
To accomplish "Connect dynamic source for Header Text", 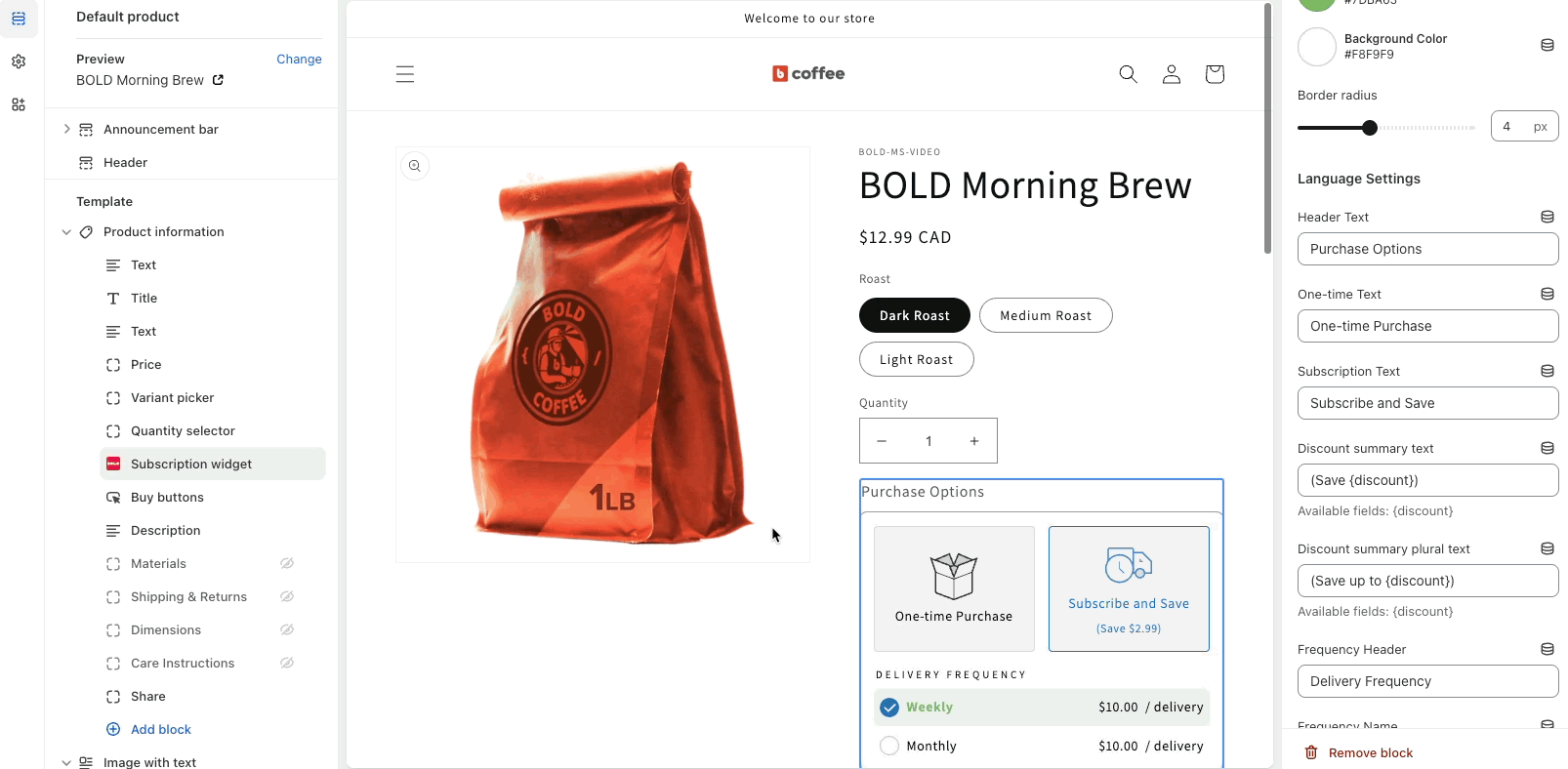I will (1547, 217).
